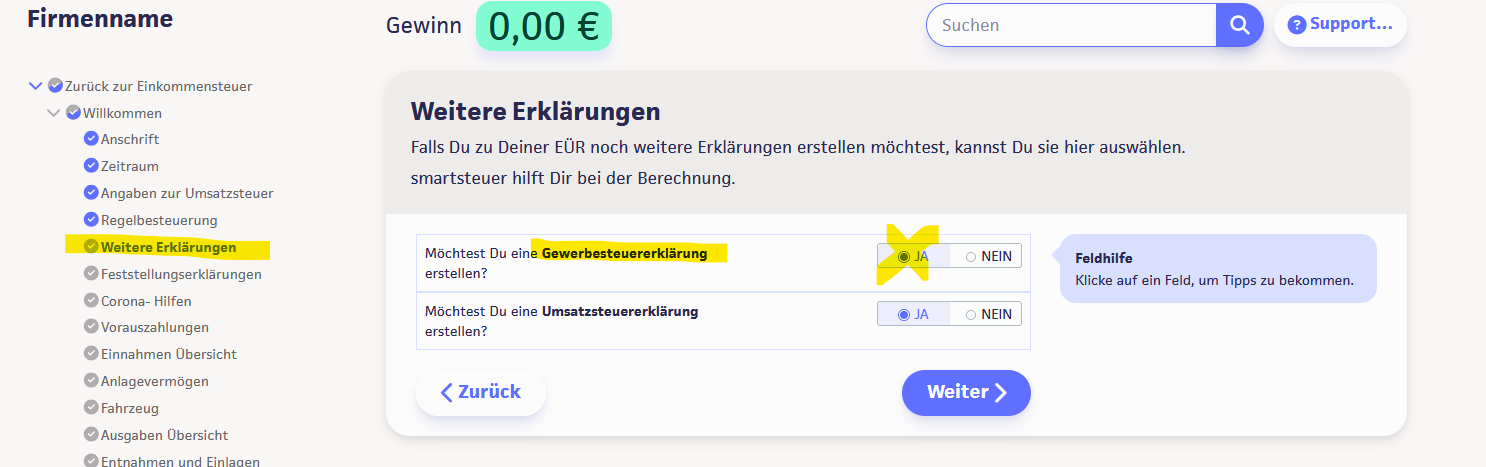
Task: Select NEIN for Umsatzsteuererklärung
Action: [971, 314]
